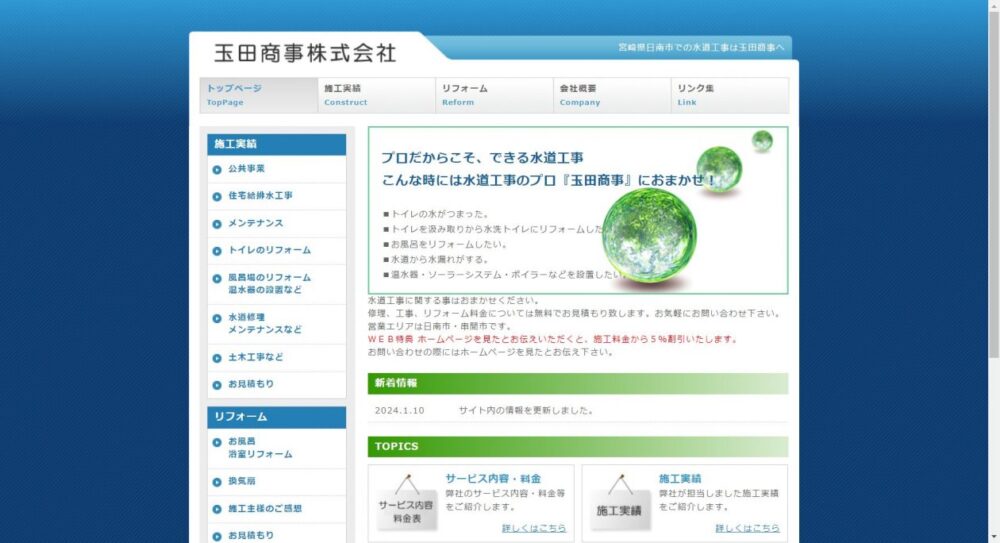Open the リンク集 Link tab

[730, 95]
